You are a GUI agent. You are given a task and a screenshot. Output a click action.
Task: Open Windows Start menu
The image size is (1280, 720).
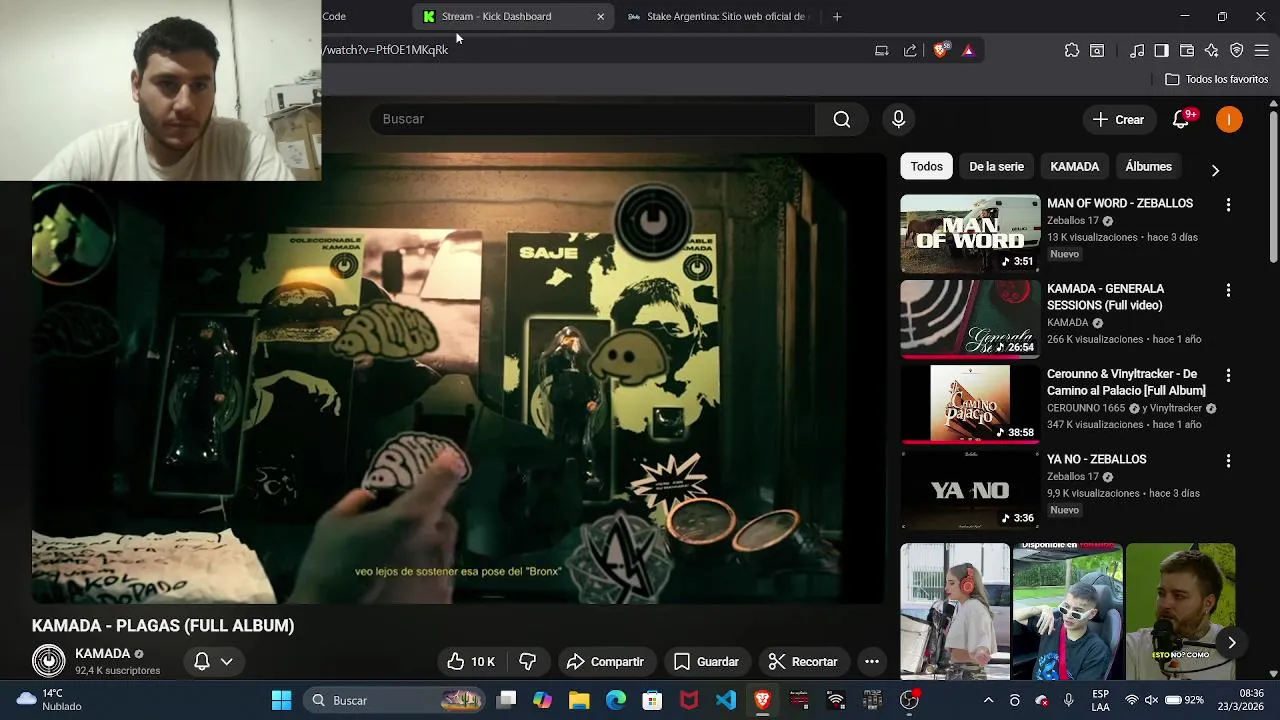coord(282,700)
